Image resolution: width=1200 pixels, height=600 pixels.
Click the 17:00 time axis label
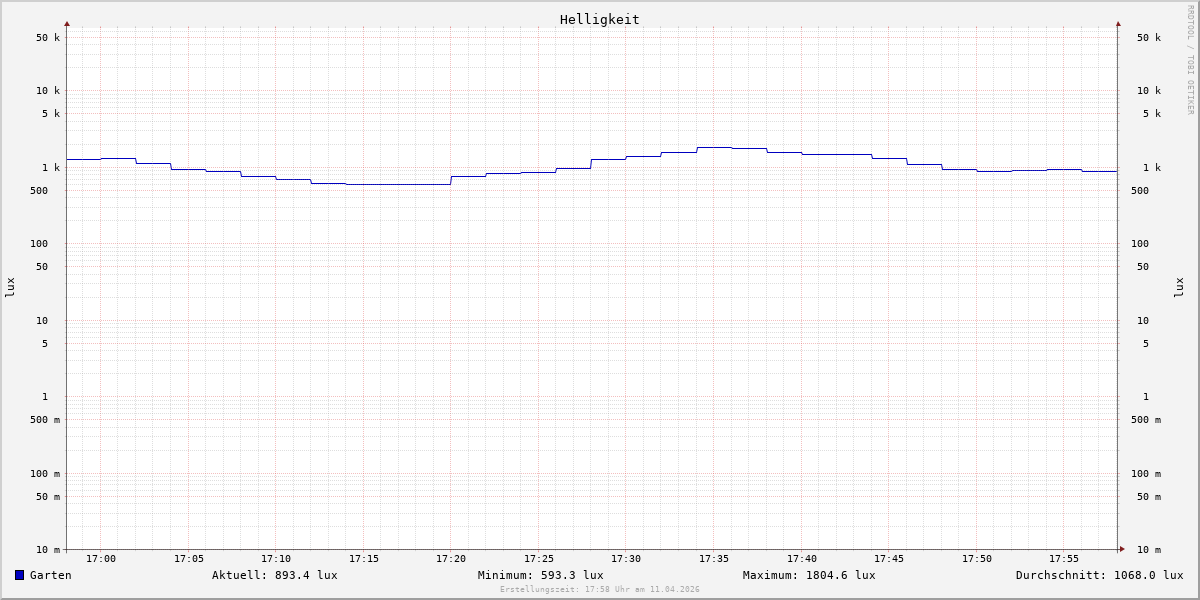(x=101, y=559)
